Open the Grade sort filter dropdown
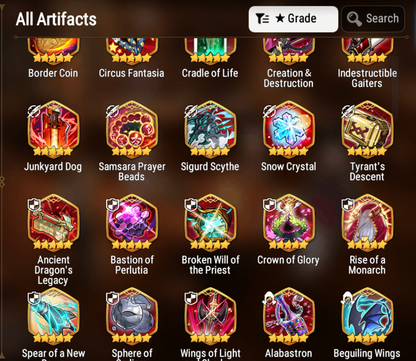This screenshot has height=361, width=416. coord(293,19)
